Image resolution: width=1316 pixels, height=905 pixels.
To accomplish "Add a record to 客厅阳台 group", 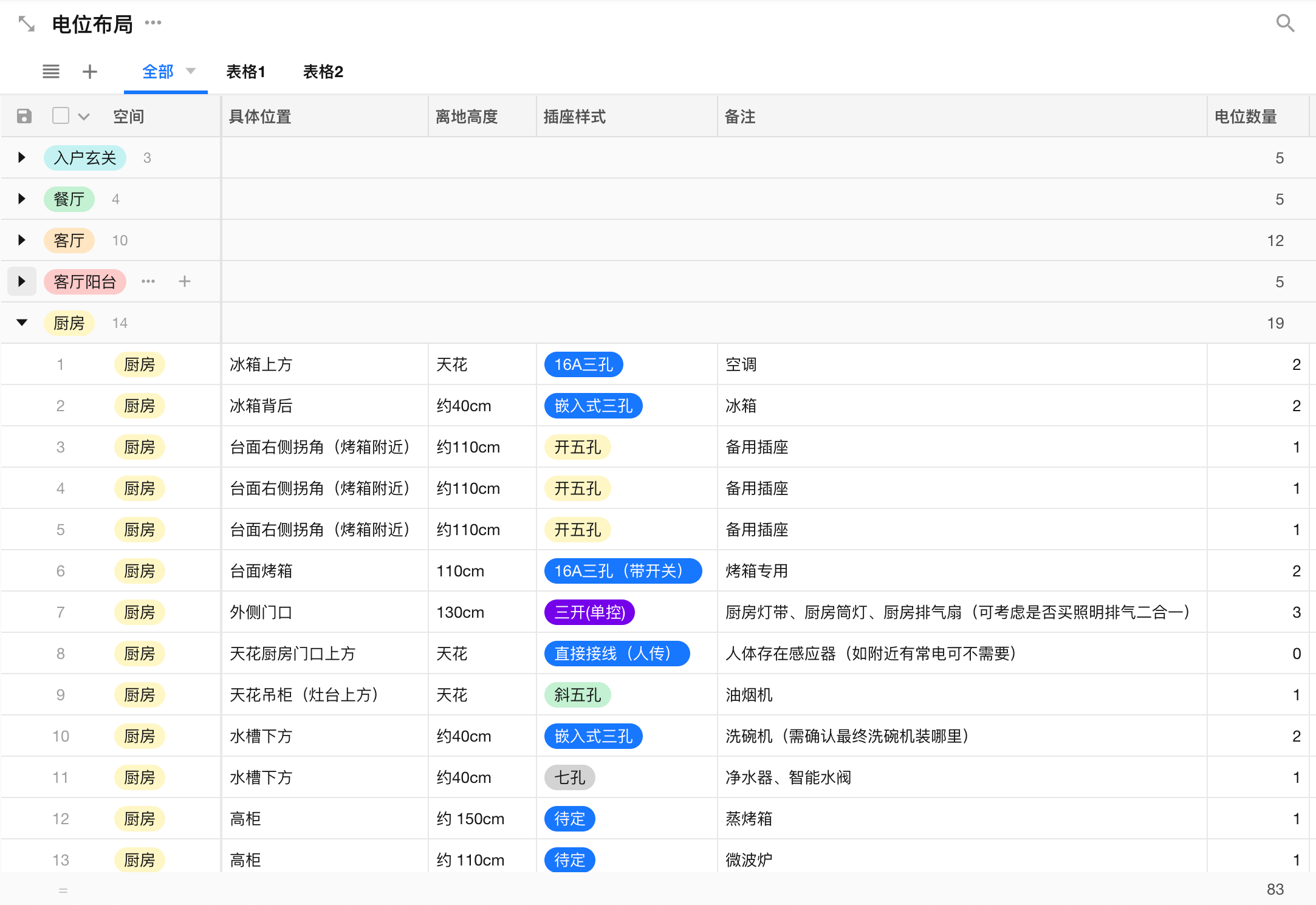I will tap(185, 281).
